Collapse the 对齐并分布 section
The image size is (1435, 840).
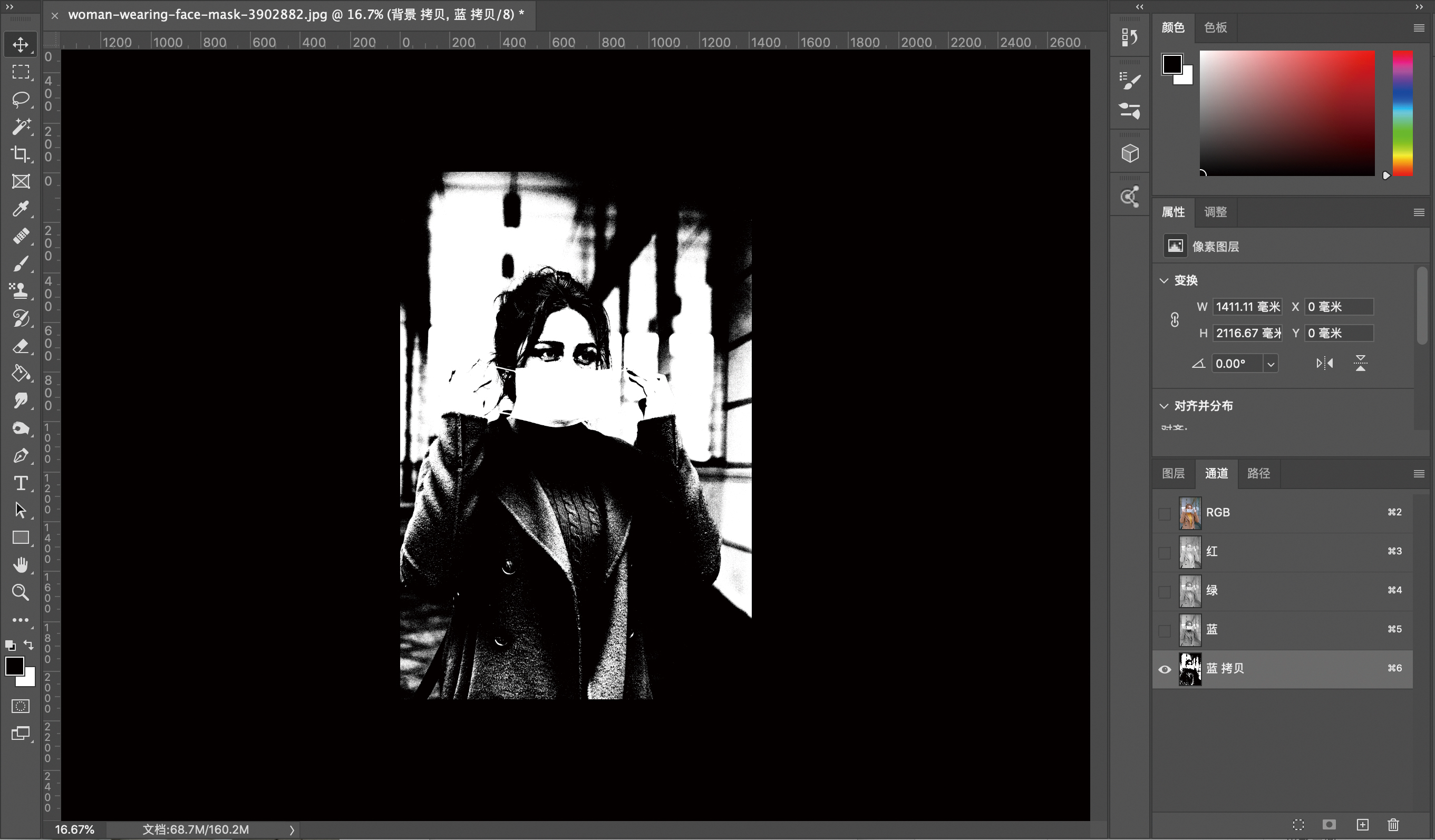click(1164, 406)
